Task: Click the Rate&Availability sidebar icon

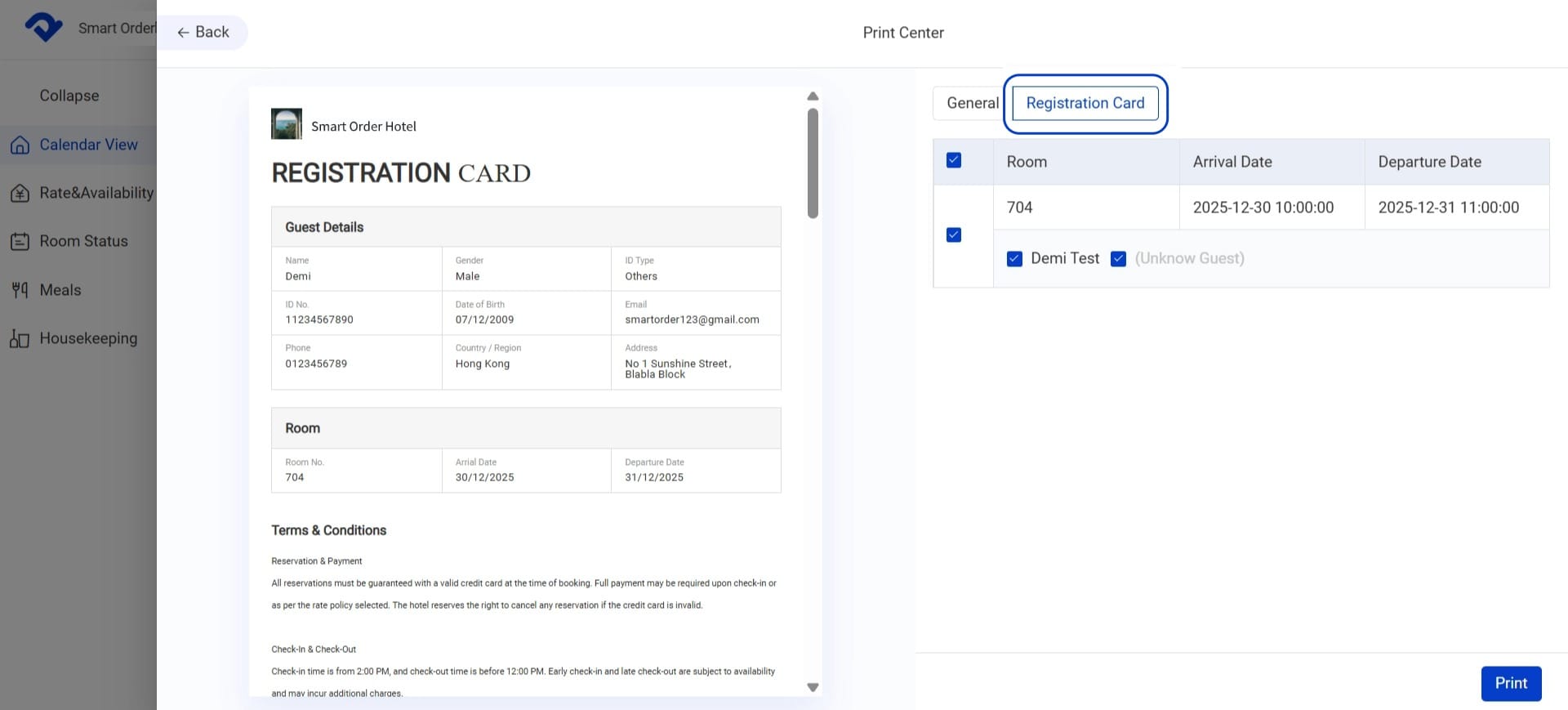Action: (x=20, y=193)
